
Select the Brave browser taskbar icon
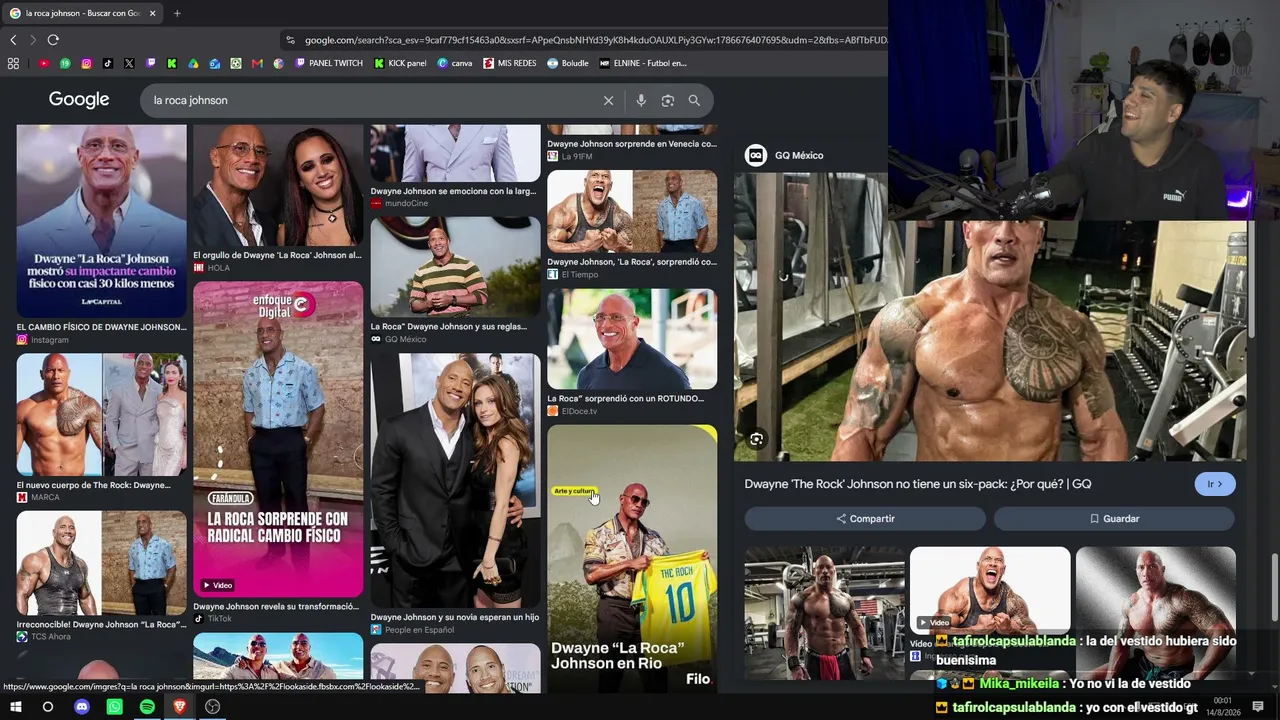click(x=180, y=707)
